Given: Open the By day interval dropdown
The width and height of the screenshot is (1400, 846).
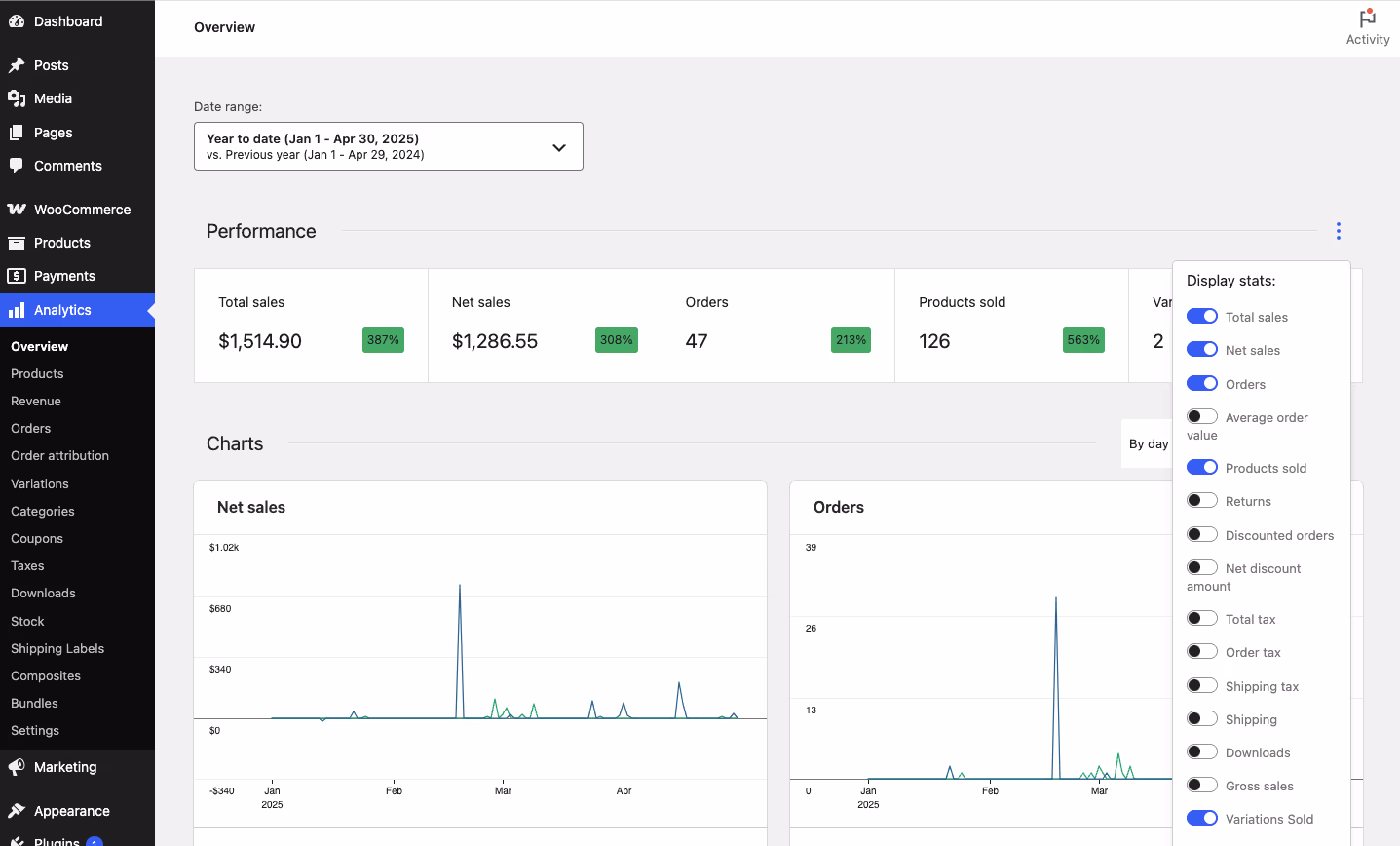Looking at the screenshot, I should tap(1149, 443).
